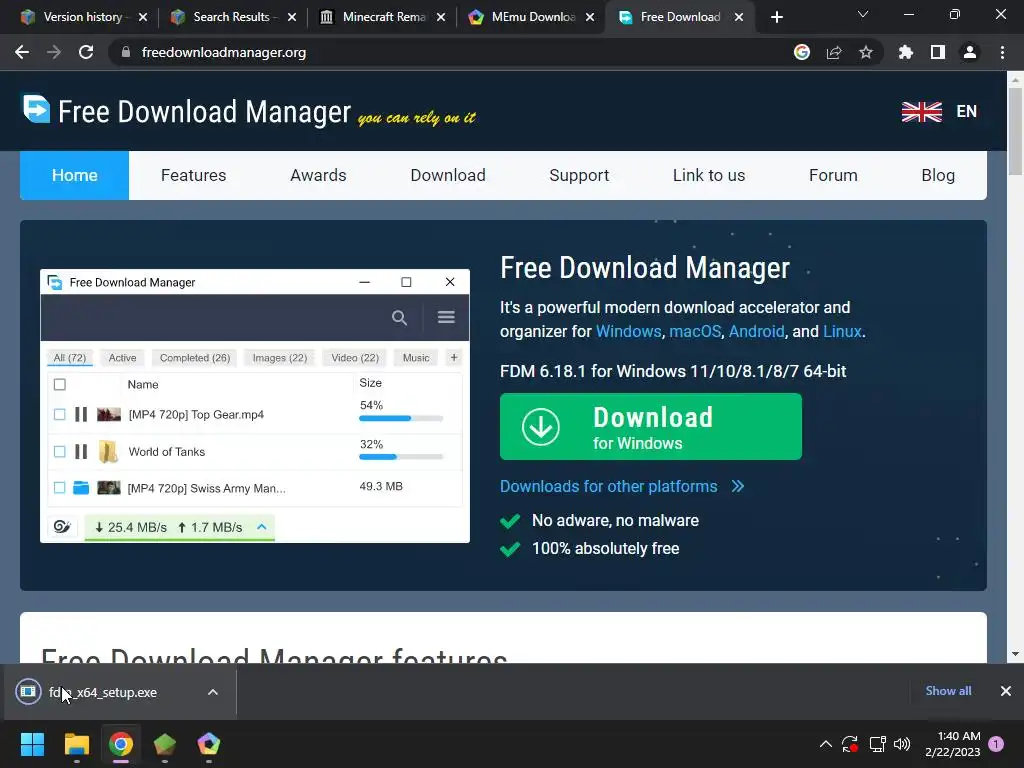The image size is (1024, 768).
Task: Open the Blog menu item
Action: [938, 175]
